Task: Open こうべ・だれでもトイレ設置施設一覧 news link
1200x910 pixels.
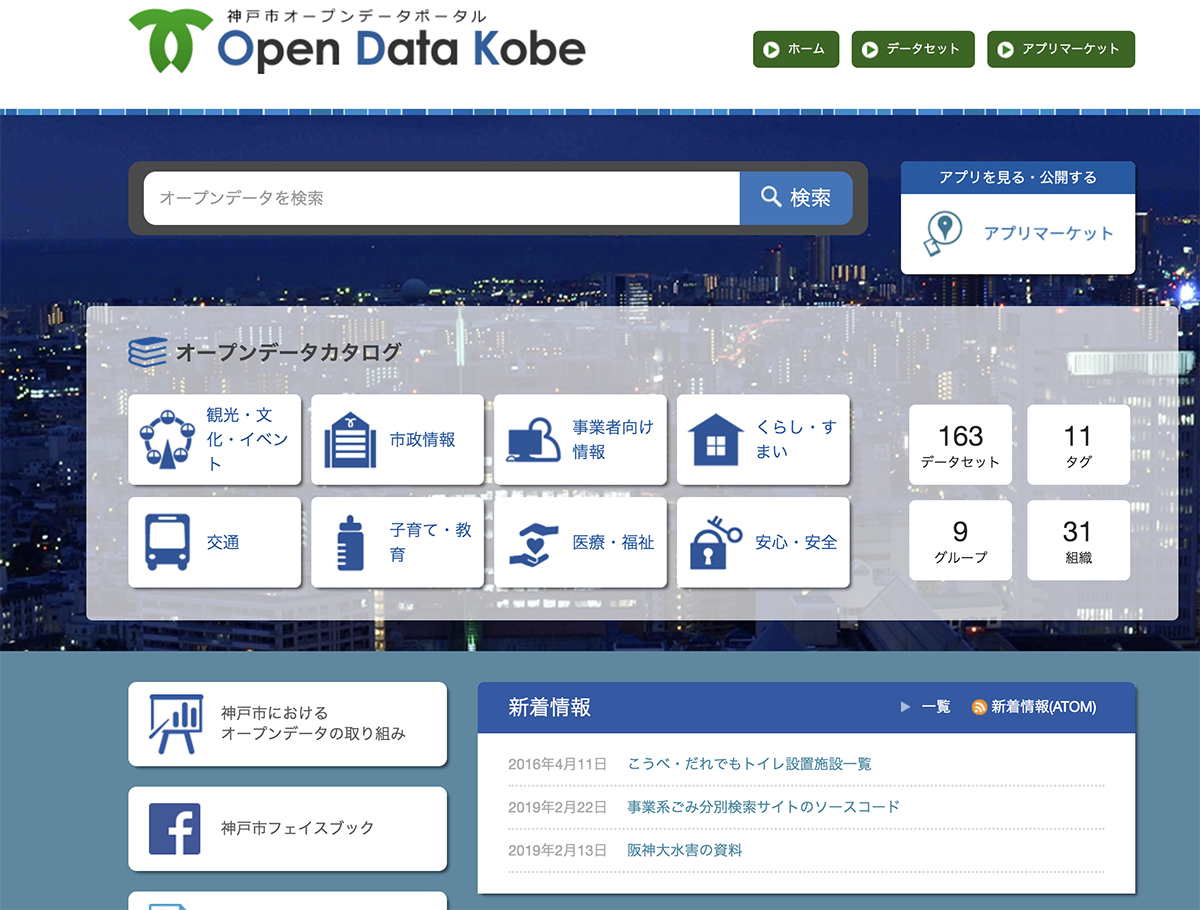Action: (749, 764)
